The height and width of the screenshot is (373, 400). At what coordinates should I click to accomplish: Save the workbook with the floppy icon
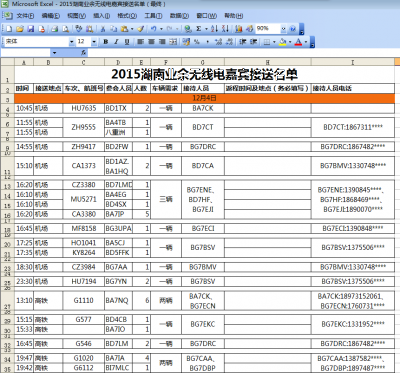pos(31,29)
